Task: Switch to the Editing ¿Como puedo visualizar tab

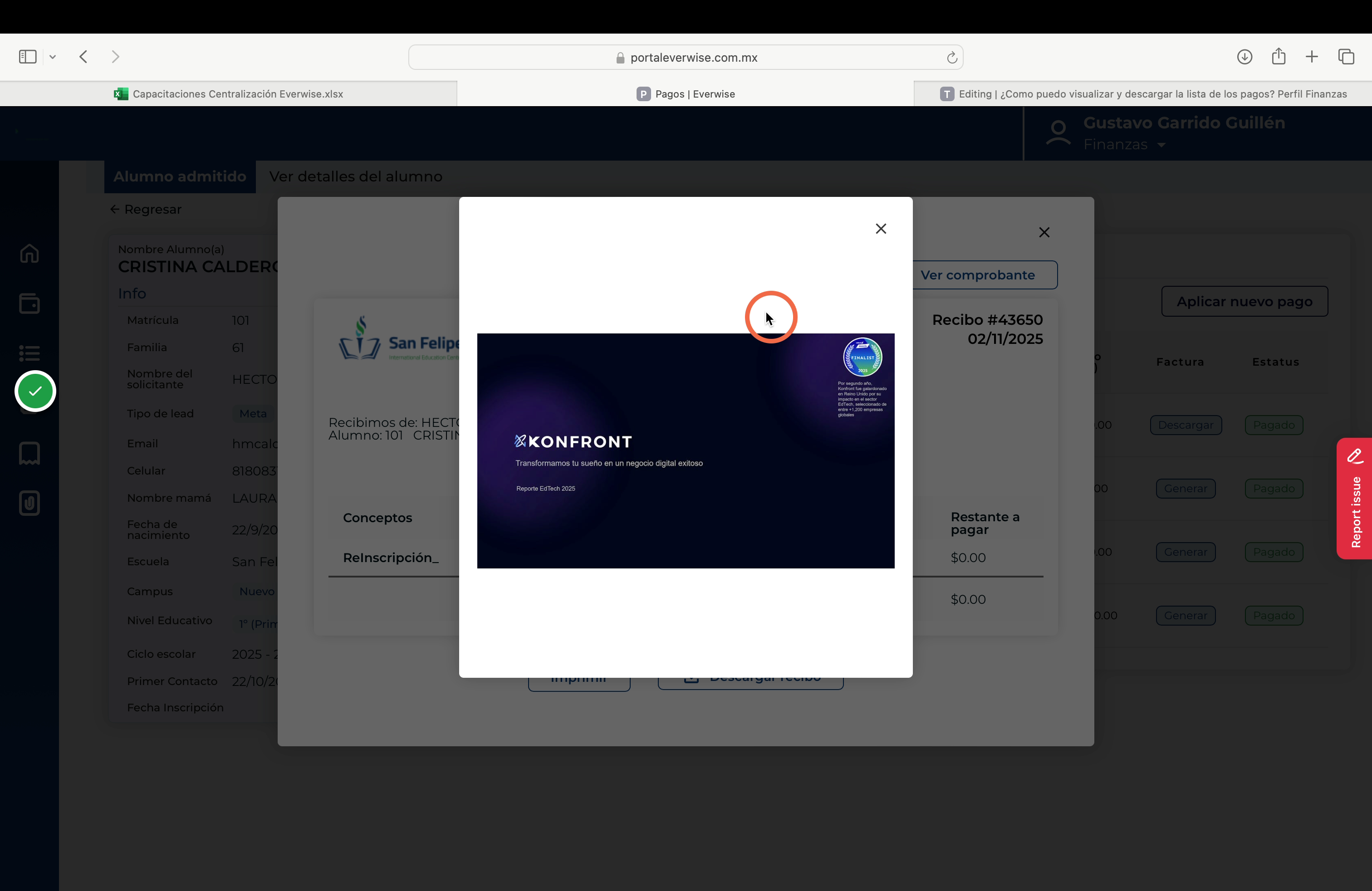Action: 1143,94
